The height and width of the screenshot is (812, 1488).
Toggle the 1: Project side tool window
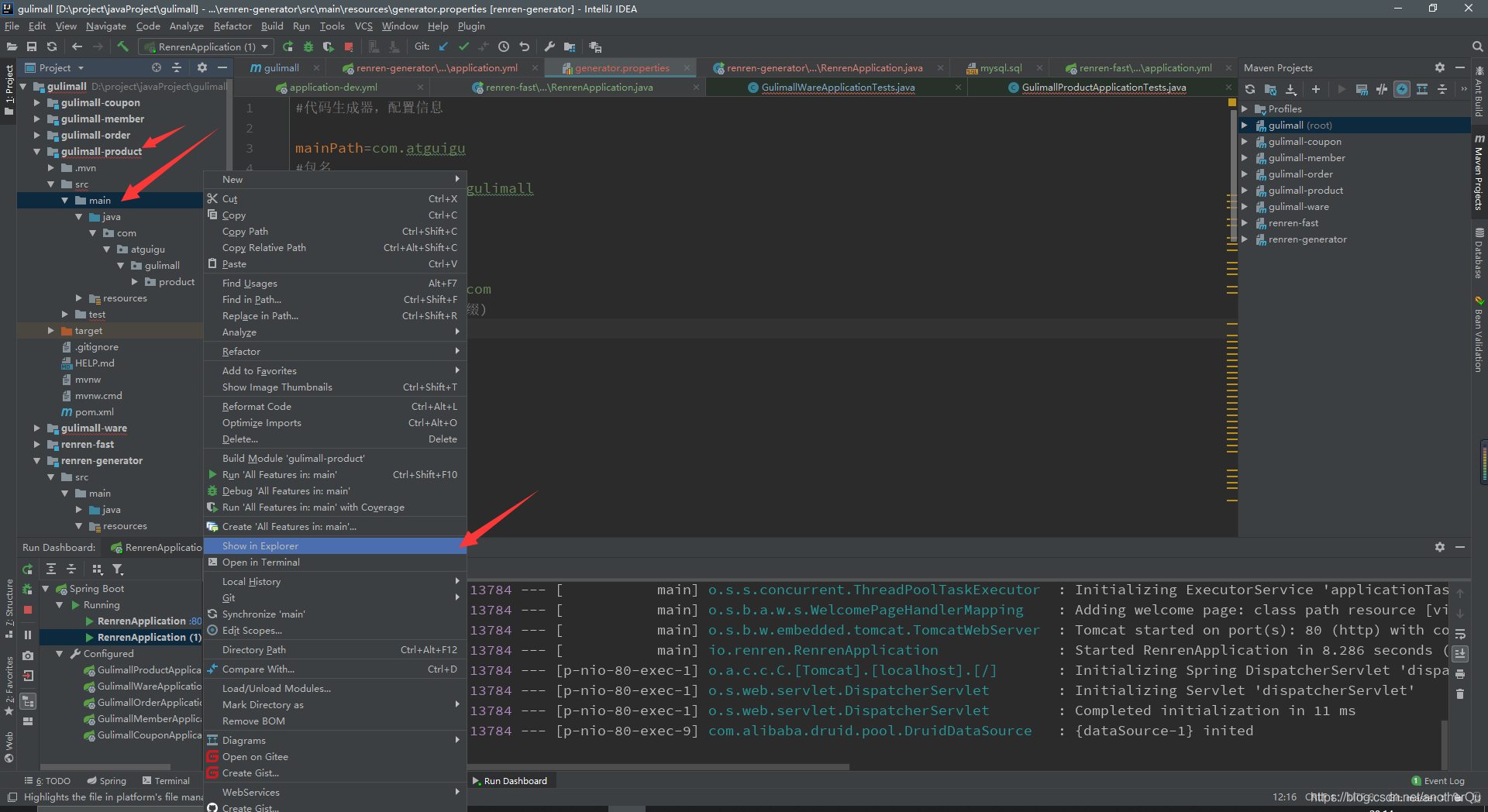coord(9,91)
